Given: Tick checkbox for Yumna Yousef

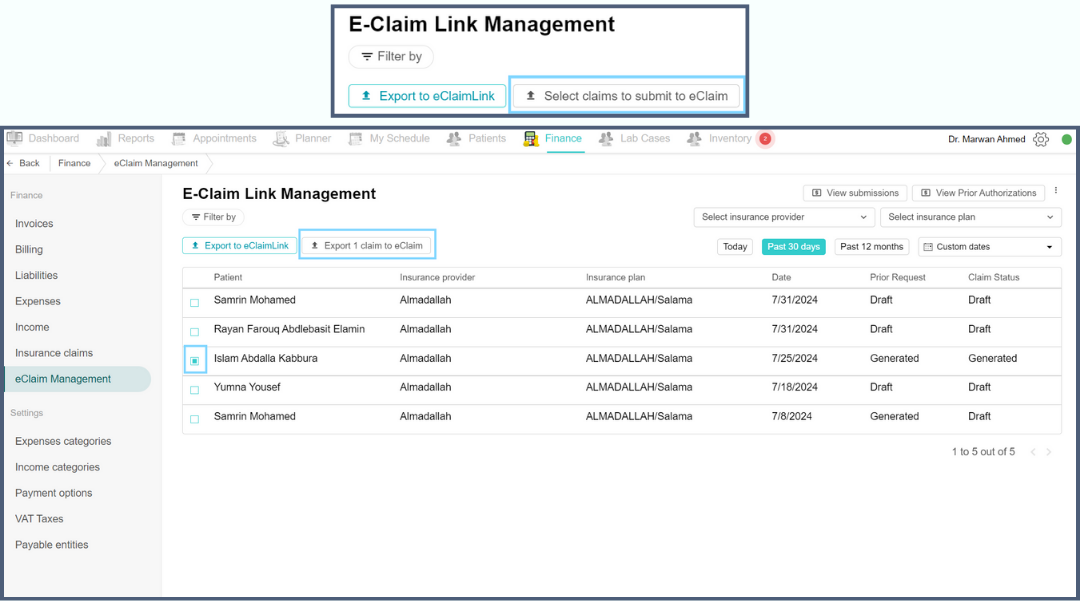Looking at the screenshot, I should pyautogui.click(x=194, y=390).
